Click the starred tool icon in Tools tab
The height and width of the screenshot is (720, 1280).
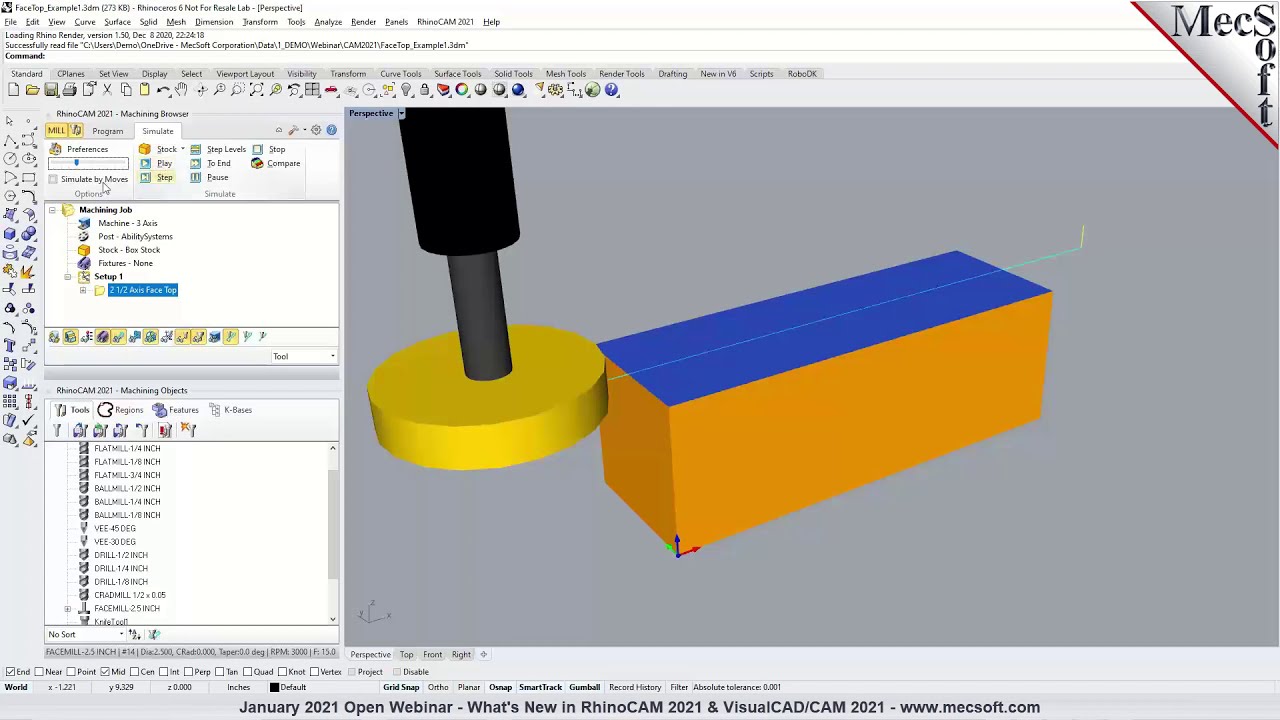point(188,430)
